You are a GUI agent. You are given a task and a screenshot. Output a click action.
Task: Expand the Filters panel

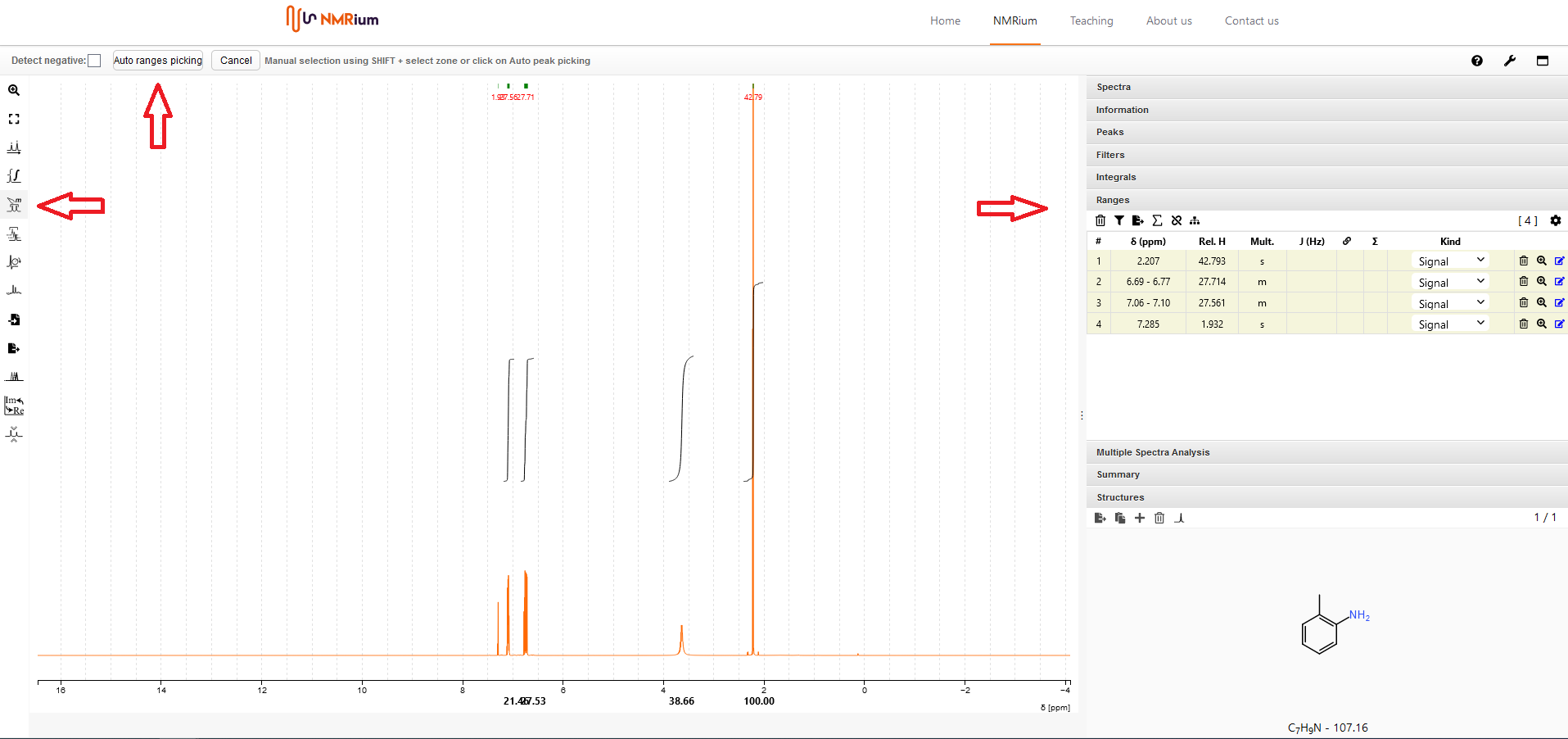pos(1326,155)
